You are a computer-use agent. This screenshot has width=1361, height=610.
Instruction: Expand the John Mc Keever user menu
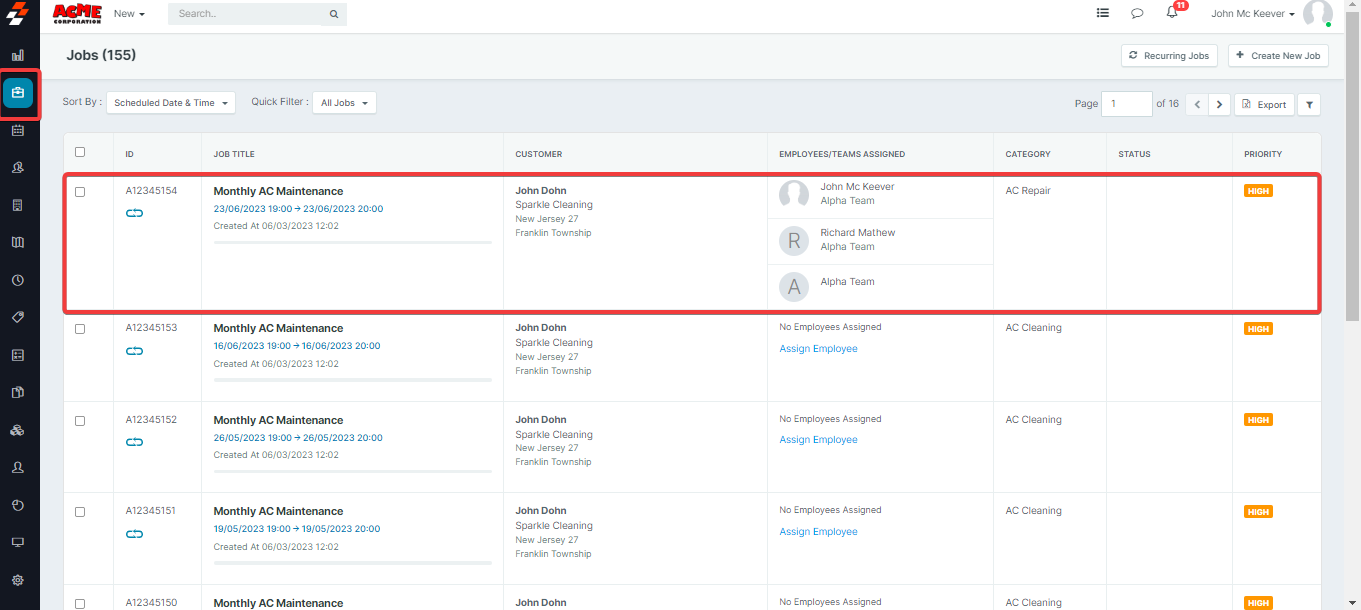point(1253,14)
